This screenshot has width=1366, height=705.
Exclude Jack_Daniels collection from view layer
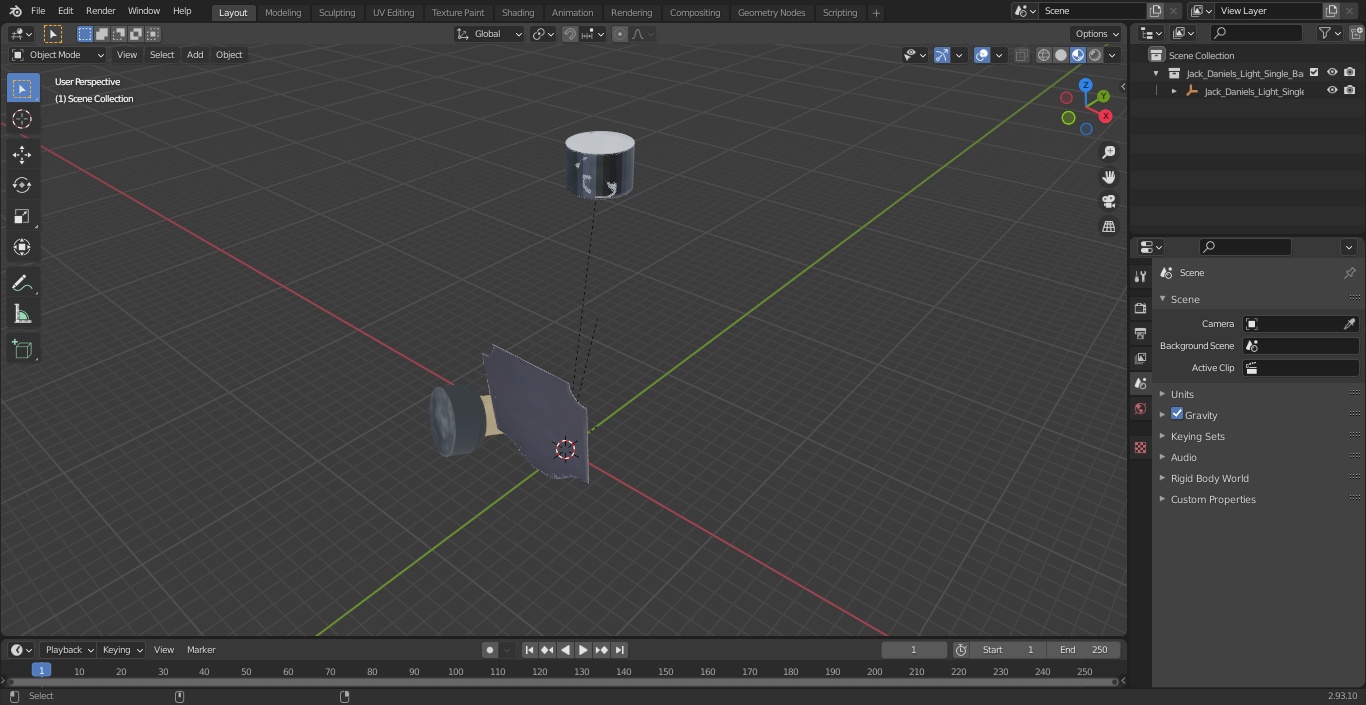(x=1314, y=73)
